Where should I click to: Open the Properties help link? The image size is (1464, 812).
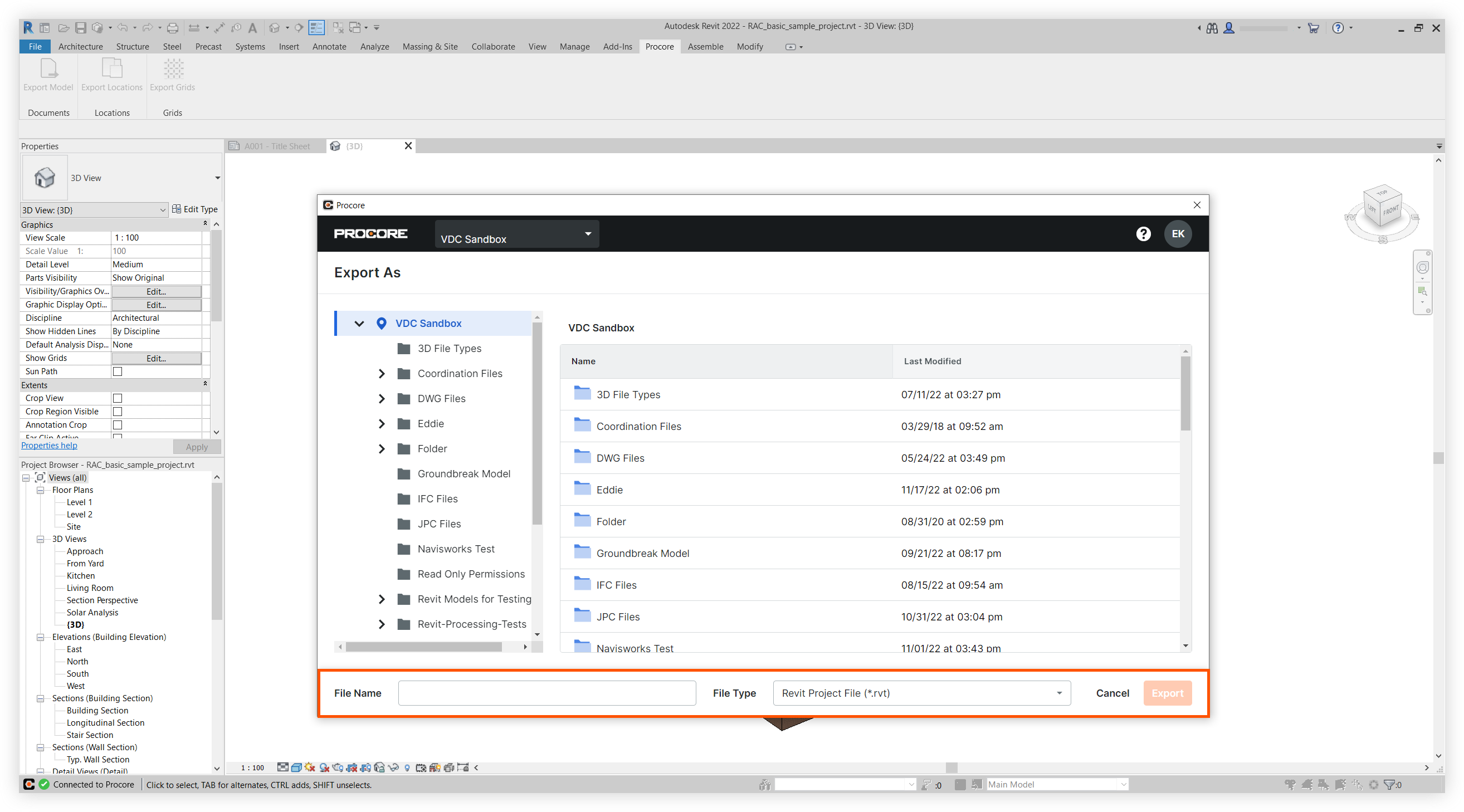click(x=49, y=445)
